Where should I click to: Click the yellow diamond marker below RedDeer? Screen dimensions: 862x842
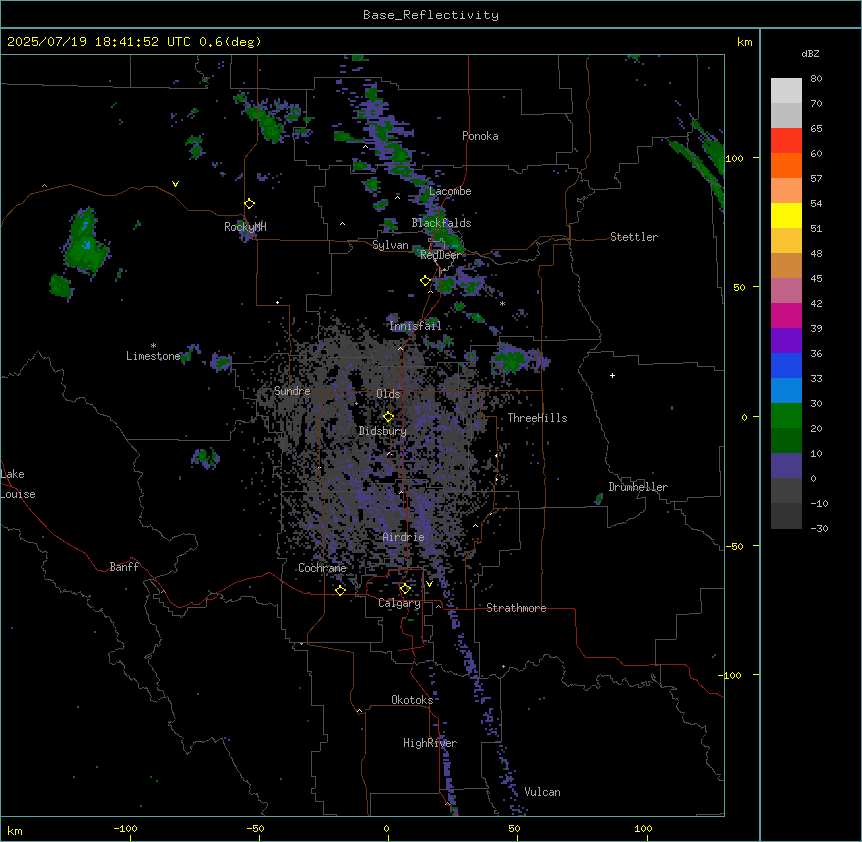pyautogui.click(x=426, y=281)
